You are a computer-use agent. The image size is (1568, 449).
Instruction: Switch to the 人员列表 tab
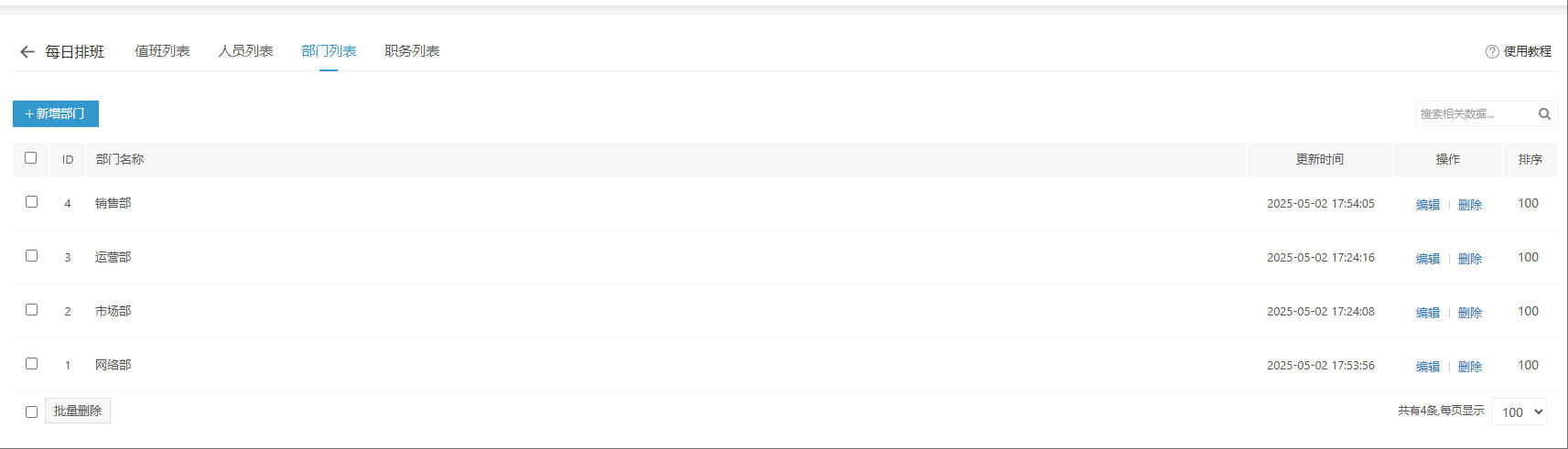(245, 51)
